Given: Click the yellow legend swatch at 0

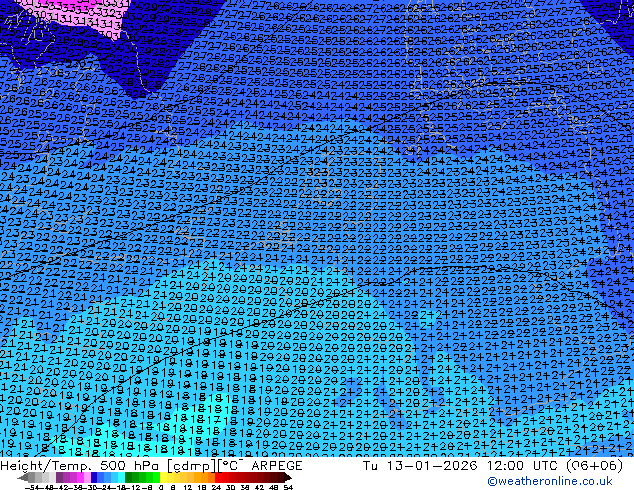Looking at the screenshot, I should pyautogui.click(x=163, y=477).
